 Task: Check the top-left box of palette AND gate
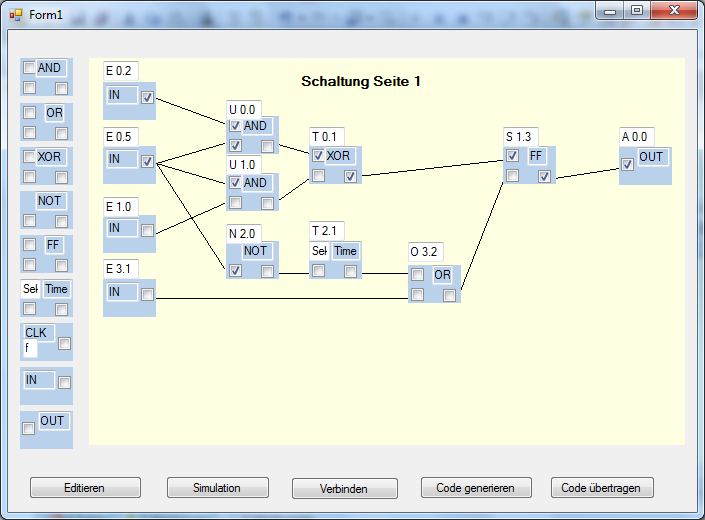pyautogui.click(x=29, y=68)
